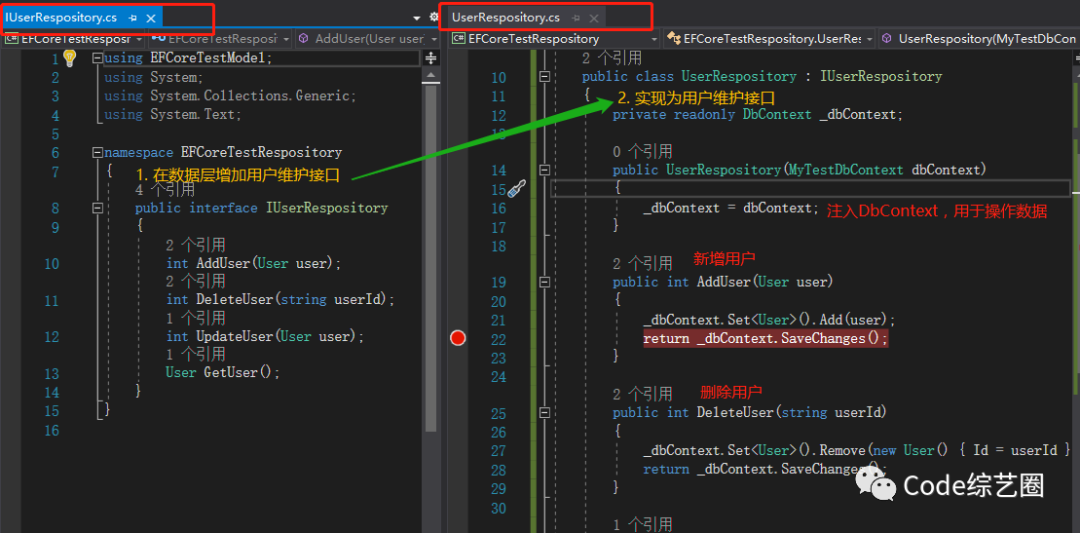Toggle pin on UserRespository.cs tab
This screenshot has height=533, width=1080.
577,19
